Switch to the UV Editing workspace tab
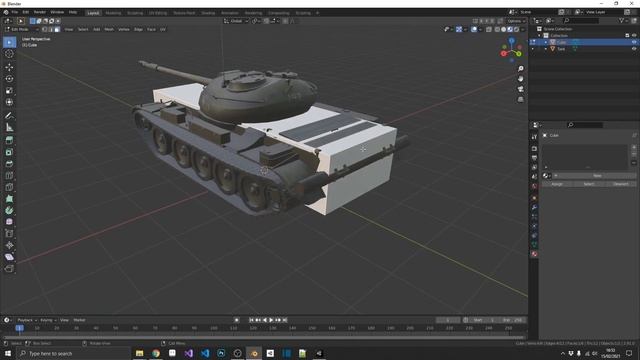The height and width of the screenshot is (360, 640). [x=158, y=13]
